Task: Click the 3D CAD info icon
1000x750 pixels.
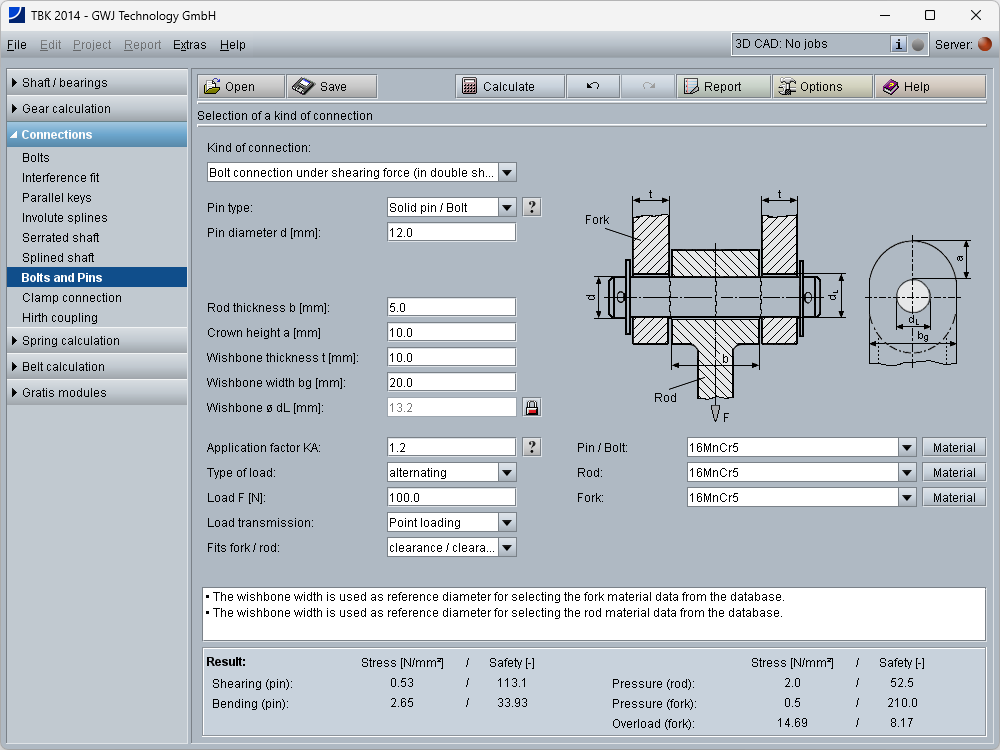Action: coord(898,44)
